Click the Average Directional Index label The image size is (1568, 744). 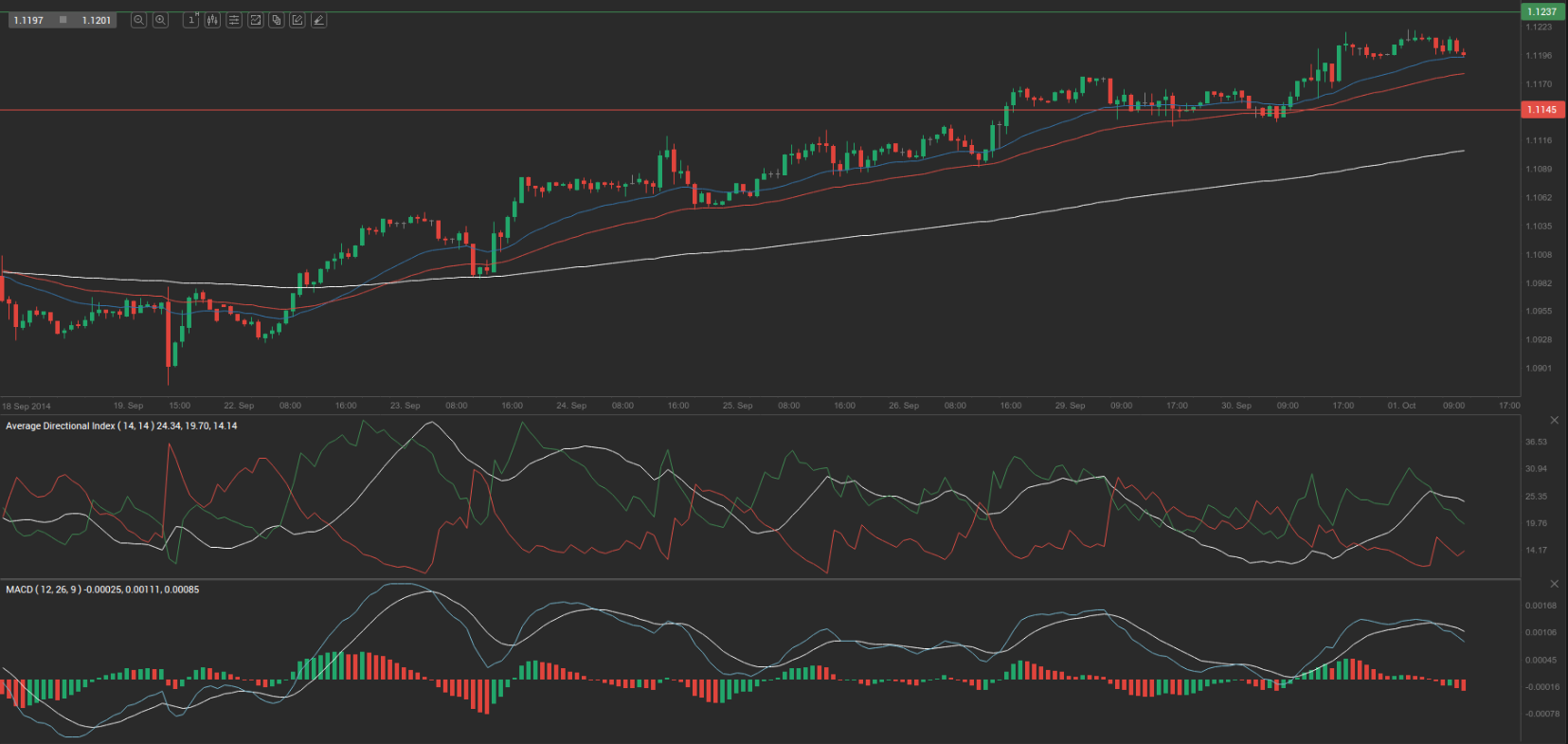(x=121, y=426)
